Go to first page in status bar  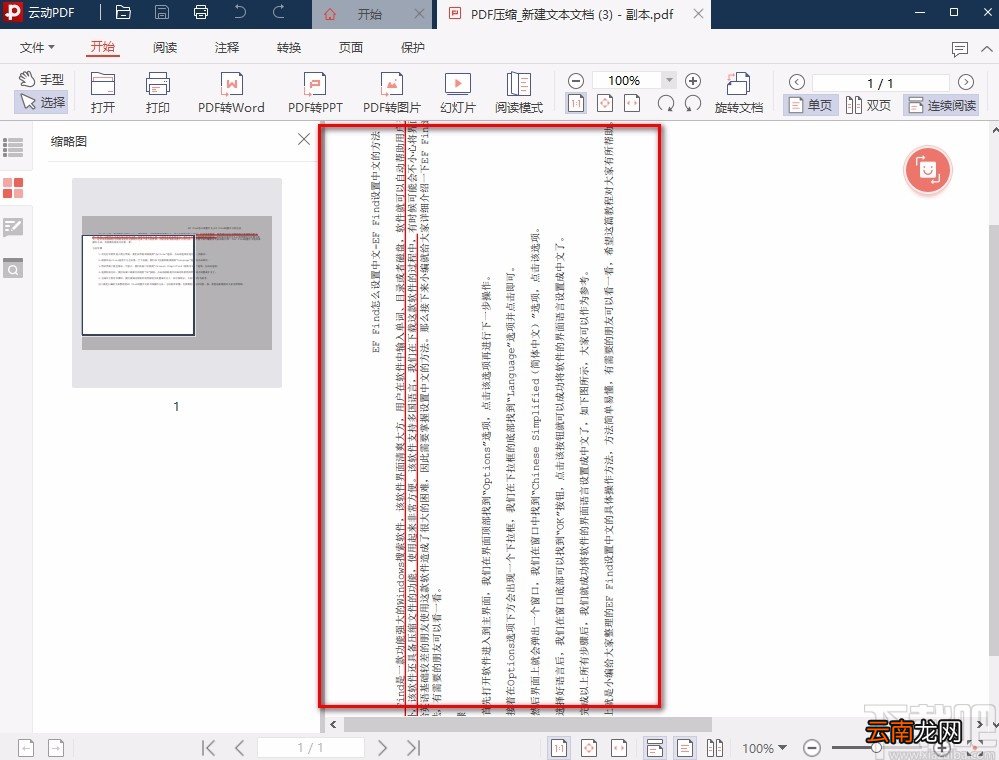click(208, 747)
